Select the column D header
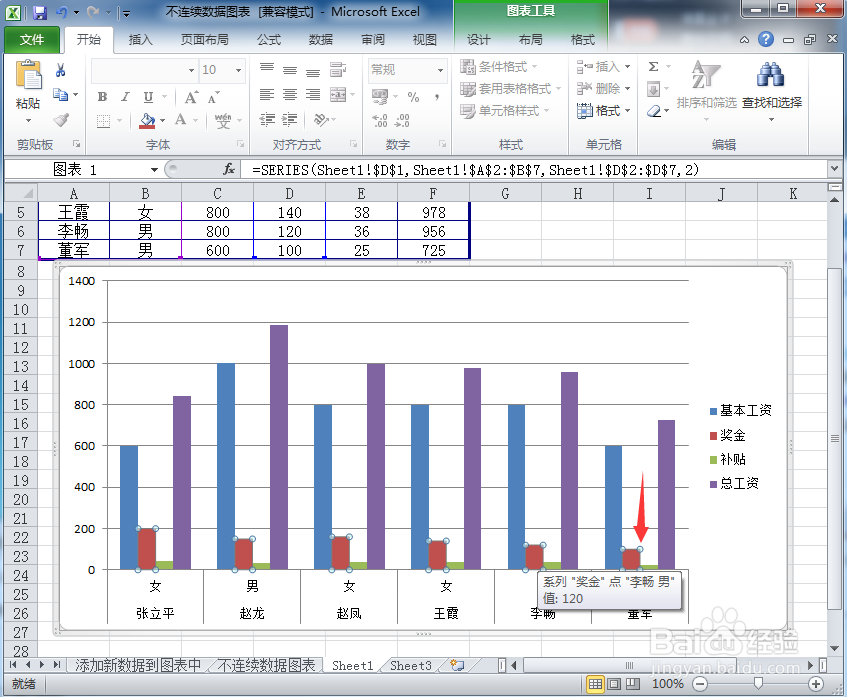Screen dimensions: 847x697 click(x=290, y=193)
